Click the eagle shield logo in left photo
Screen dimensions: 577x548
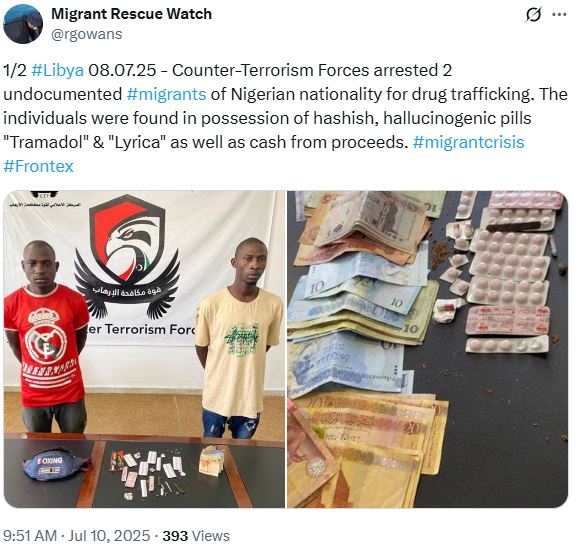(127, 256)
